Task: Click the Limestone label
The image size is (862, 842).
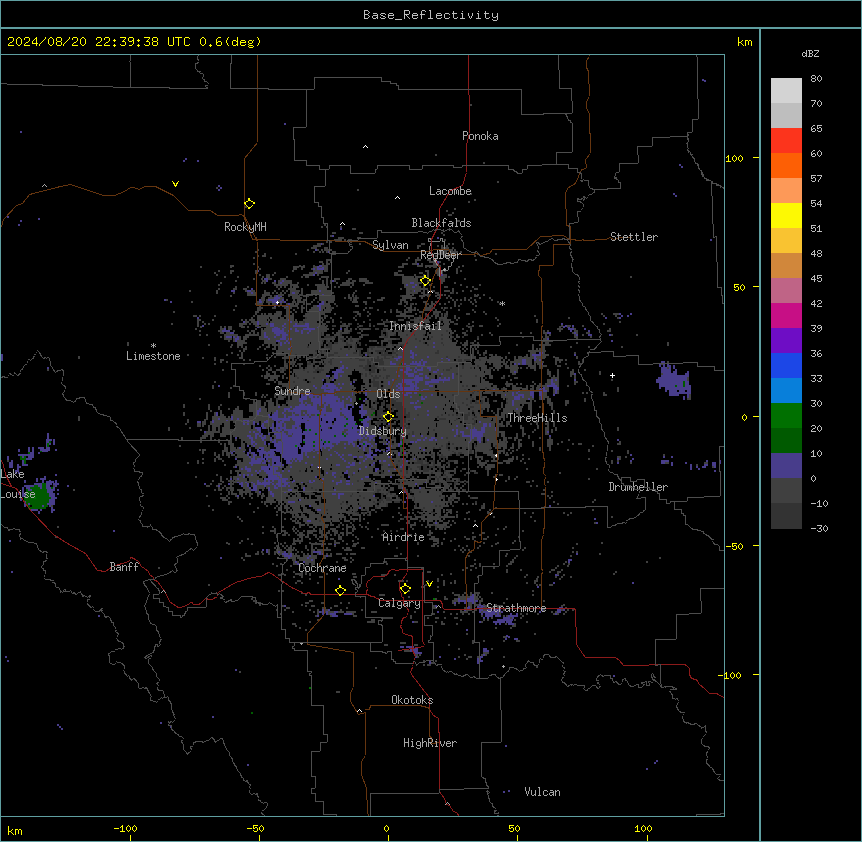Action: (x=153, y=356)
